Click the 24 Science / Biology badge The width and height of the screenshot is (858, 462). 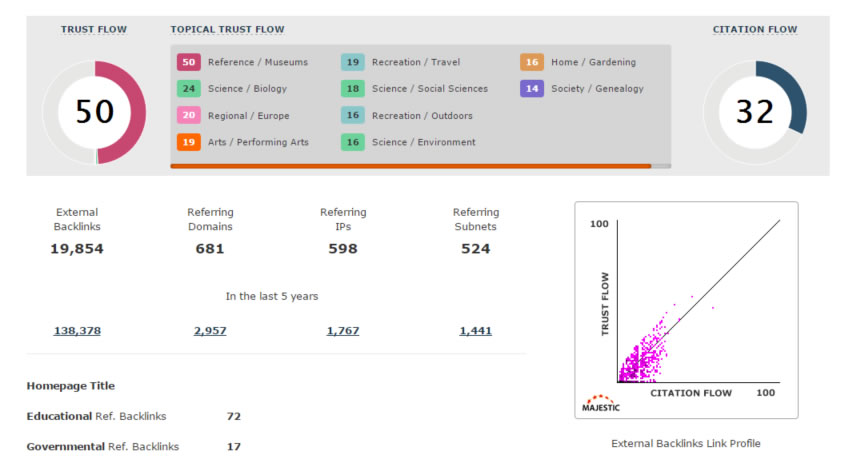189,89
